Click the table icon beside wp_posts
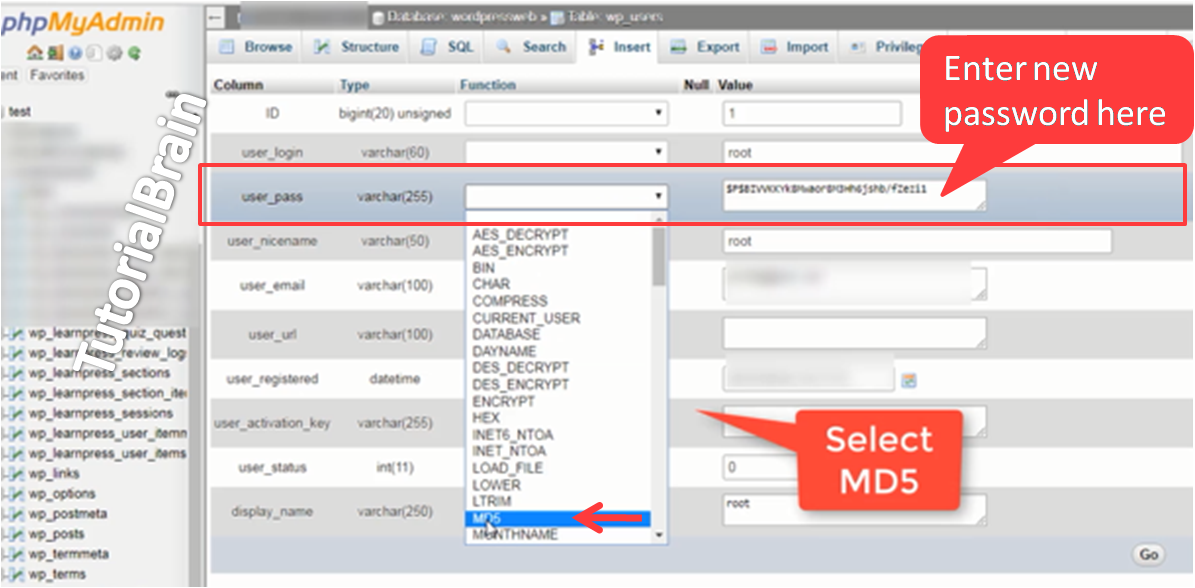 pyautogui.click(x=18, y=534)
